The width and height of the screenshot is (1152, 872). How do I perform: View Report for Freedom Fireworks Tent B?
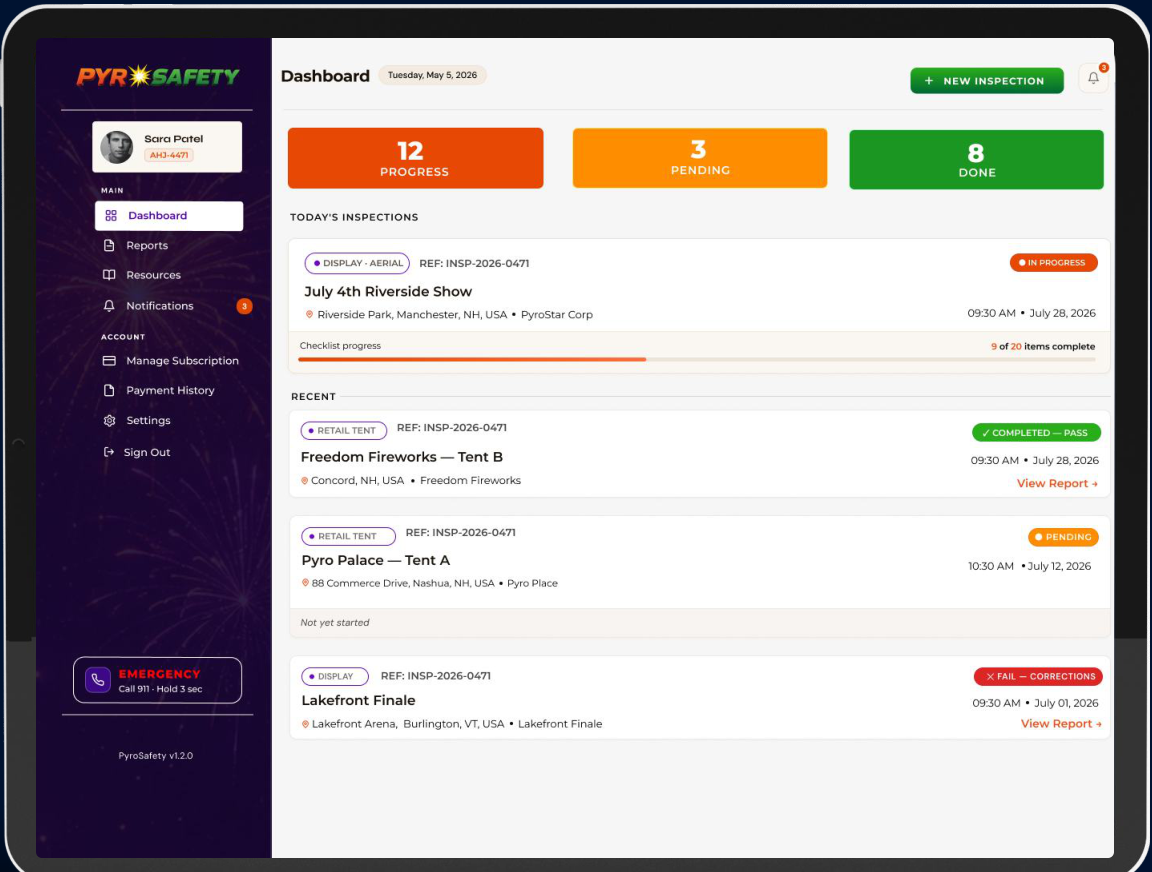[1057, 483]
